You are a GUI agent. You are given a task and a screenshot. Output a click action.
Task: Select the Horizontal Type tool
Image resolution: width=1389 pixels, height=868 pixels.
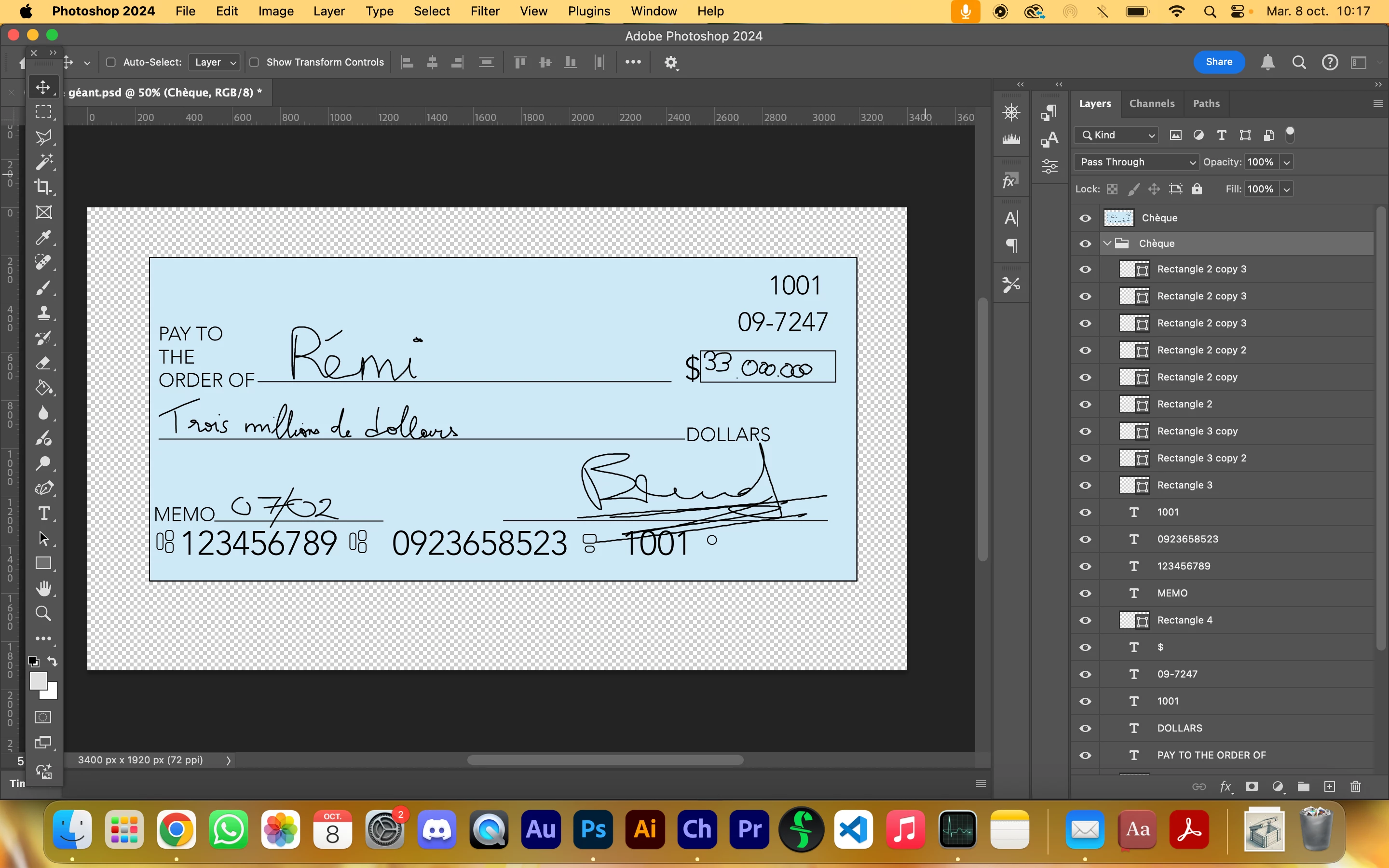click(43, 513)
